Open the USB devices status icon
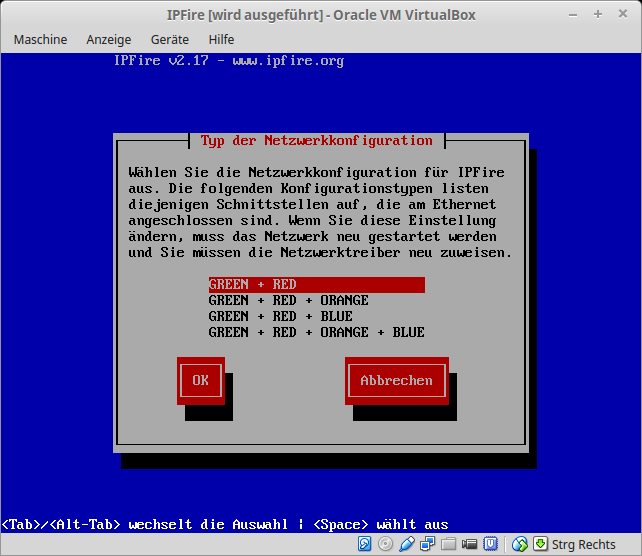The height and width of the screenshot is (556, 642). coord(407,544)
